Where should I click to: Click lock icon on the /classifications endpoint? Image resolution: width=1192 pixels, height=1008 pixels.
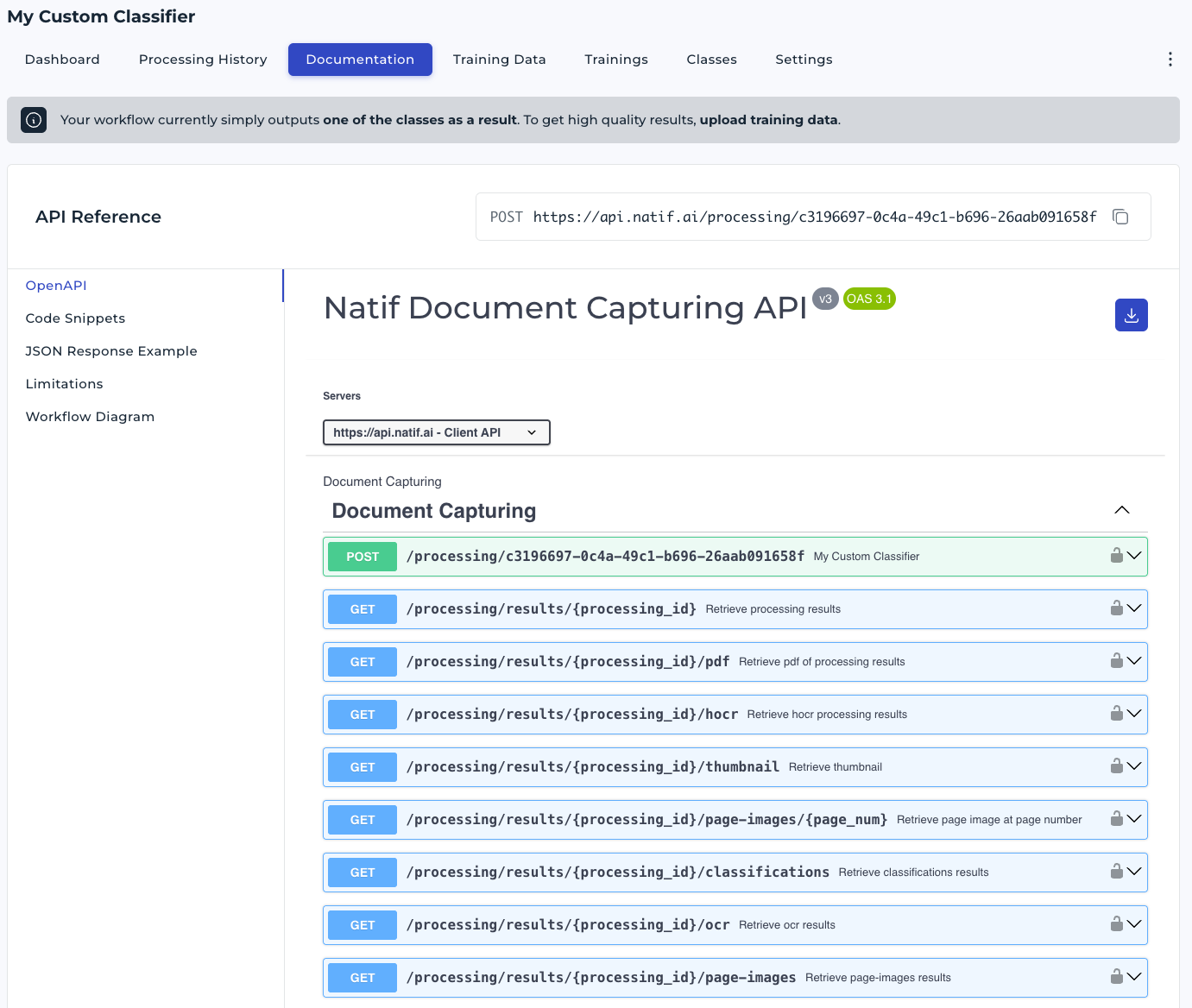click(x=1116, y=872)
